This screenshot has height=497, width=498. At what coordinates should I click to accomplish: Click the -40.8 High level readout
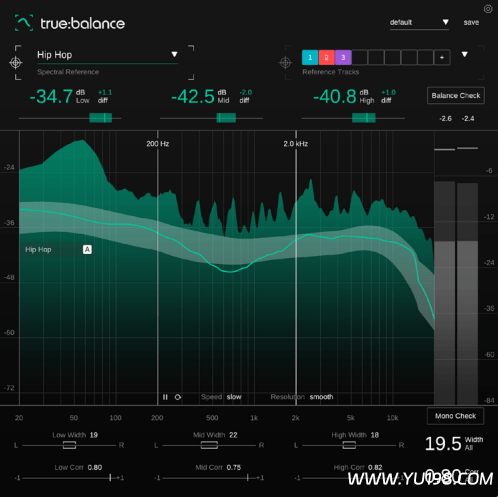pos(335,97)
